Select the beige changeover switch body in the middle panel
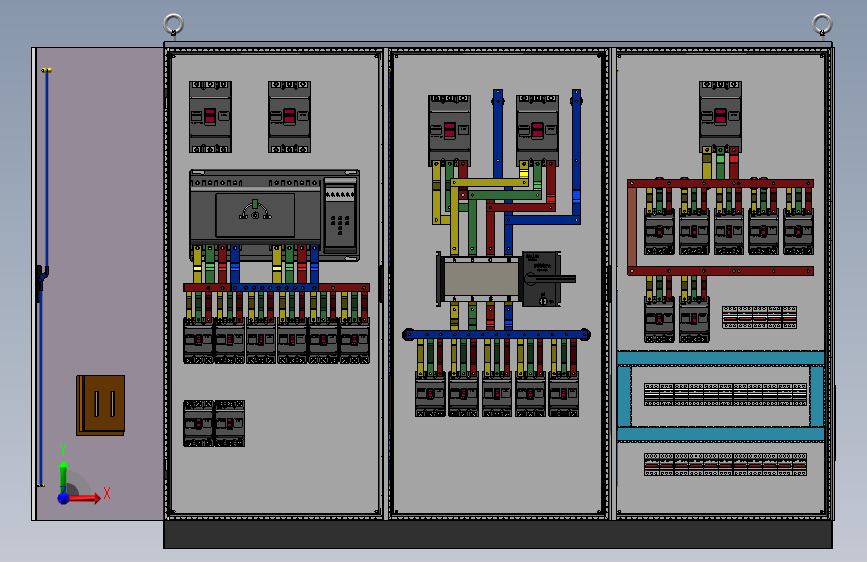 click(x=481, y=278)
